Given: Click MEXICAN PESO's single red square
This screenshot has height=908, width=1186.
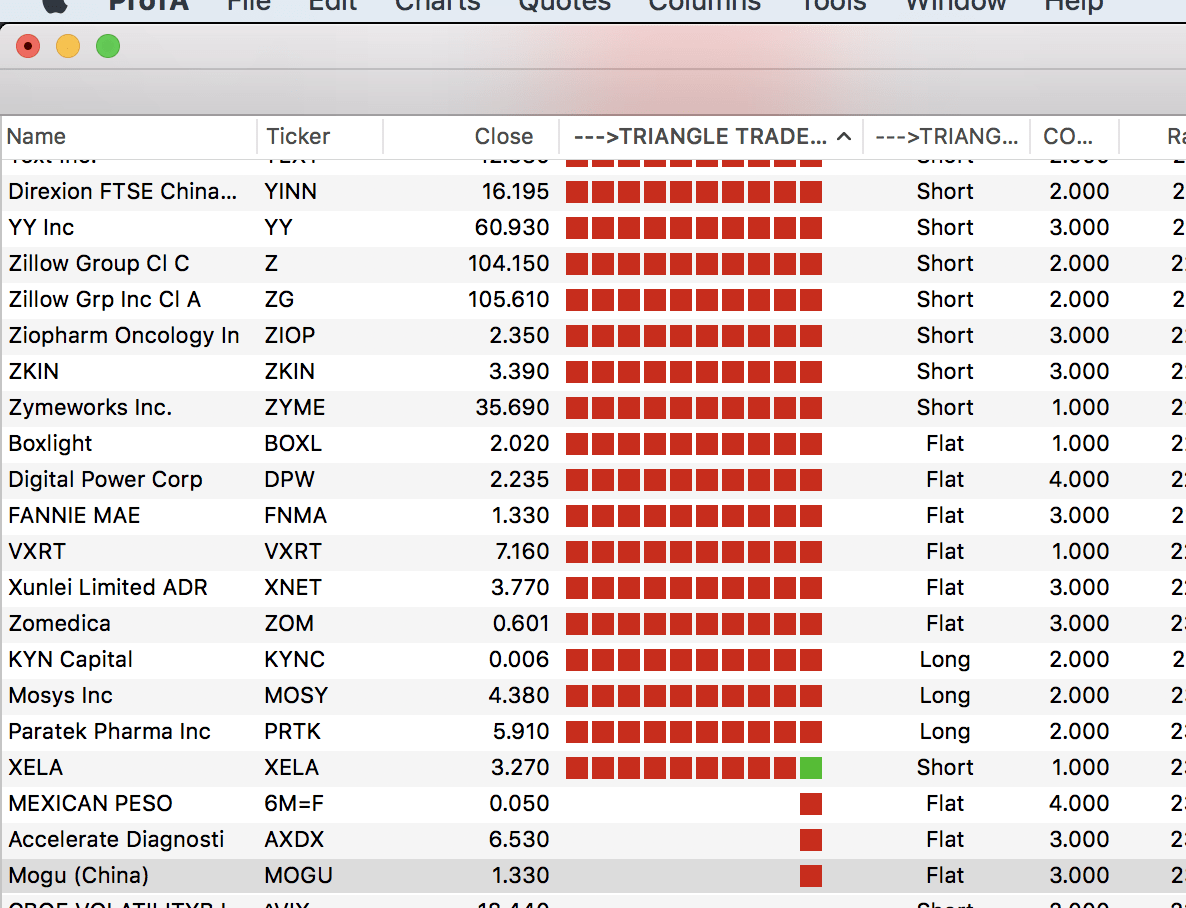Looking at the screenshot, I should tap(811, 804).
